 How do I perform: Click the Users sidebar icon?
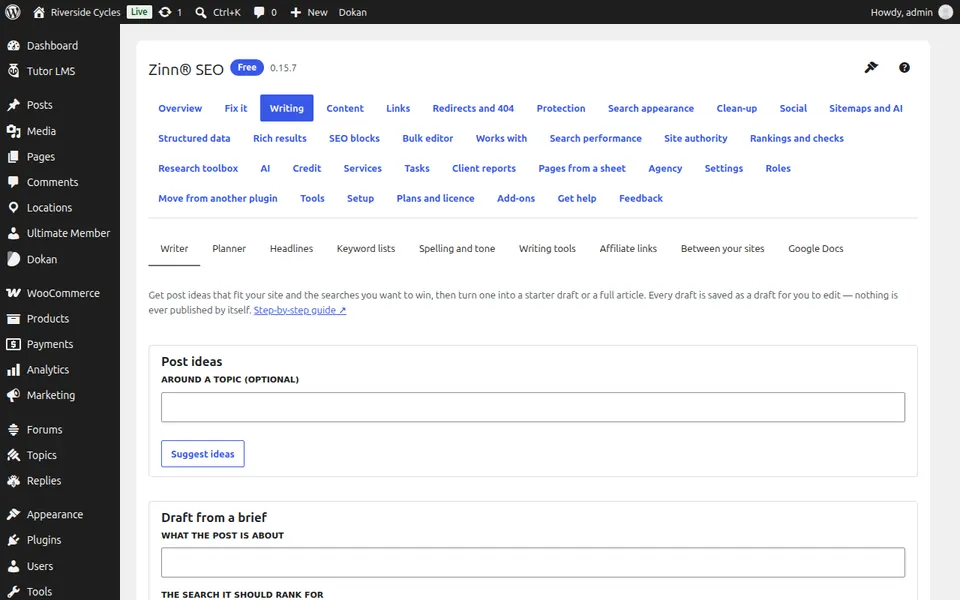coord(13,566)
